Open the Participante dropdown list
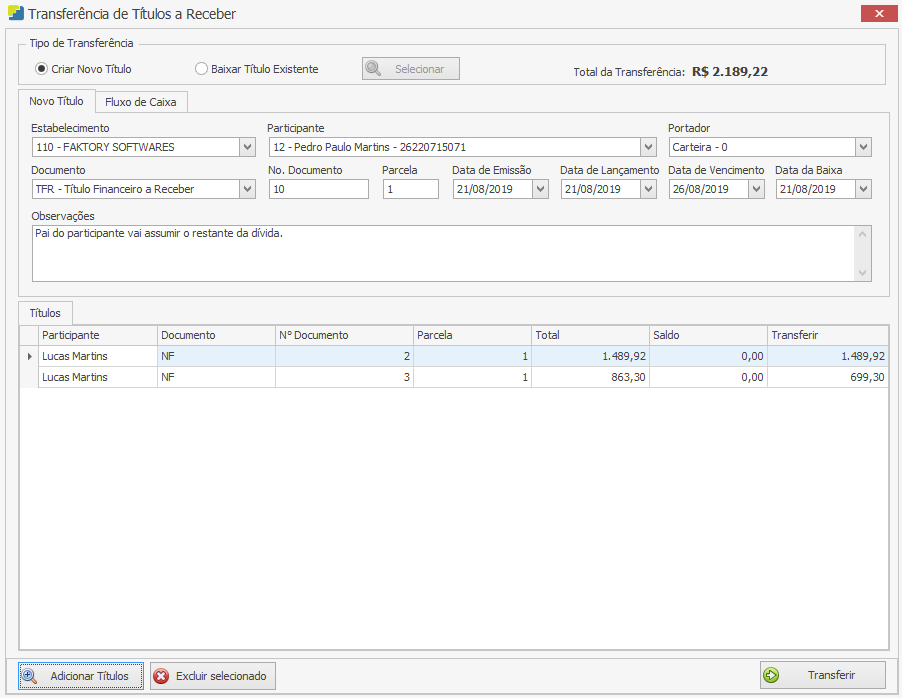 647,147
